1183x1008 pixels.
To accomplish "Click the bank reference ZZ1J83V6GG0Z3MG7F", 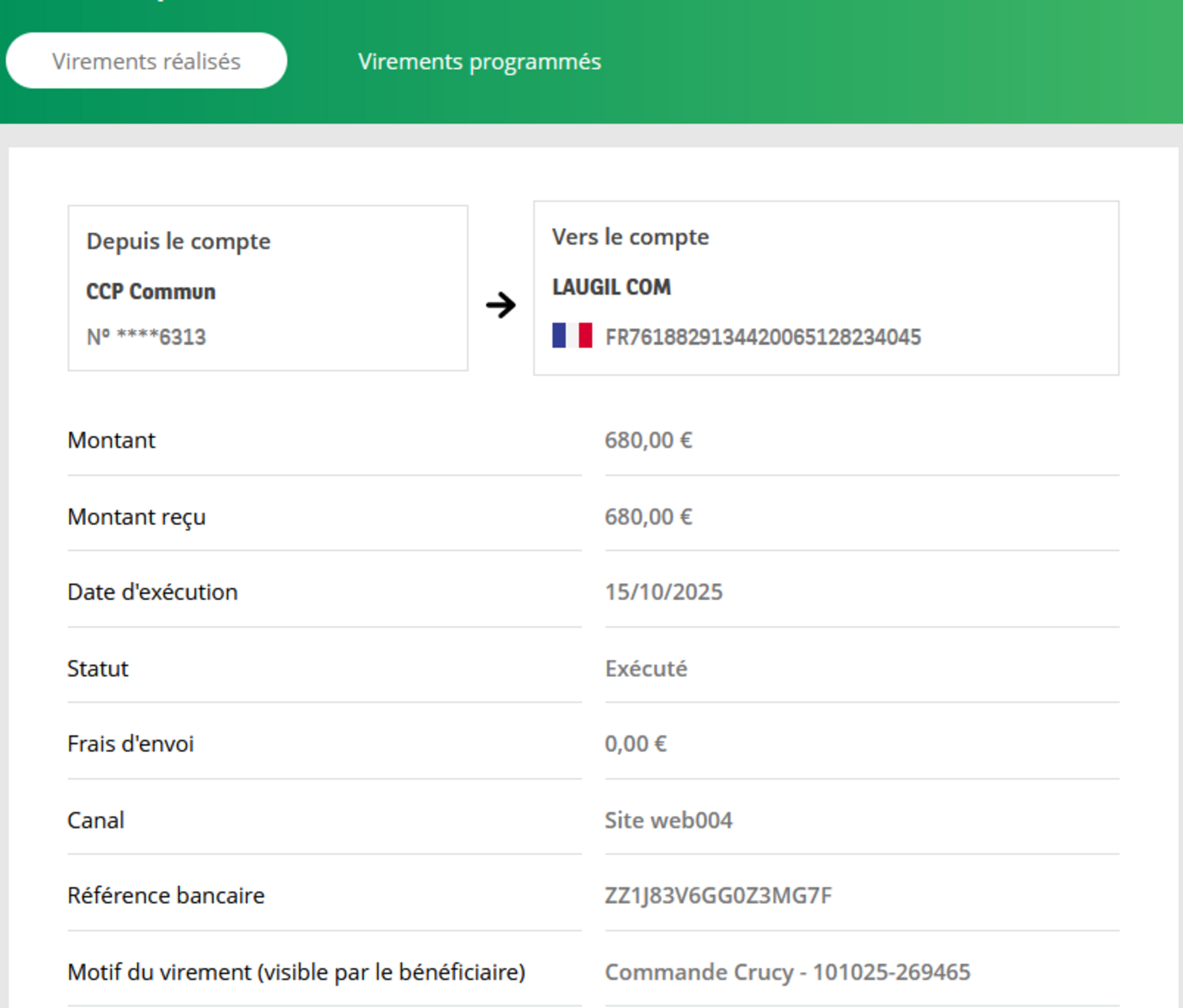I will point(717,895).
